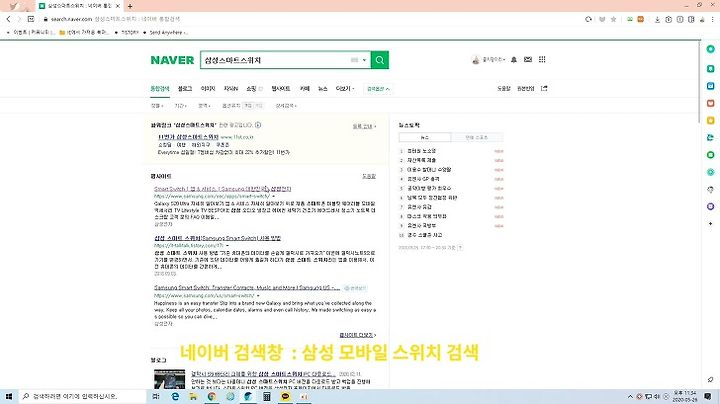Viewport: 720px width, 404px height.
Task: Click the NAVER logo
Action: coord(172,60)
